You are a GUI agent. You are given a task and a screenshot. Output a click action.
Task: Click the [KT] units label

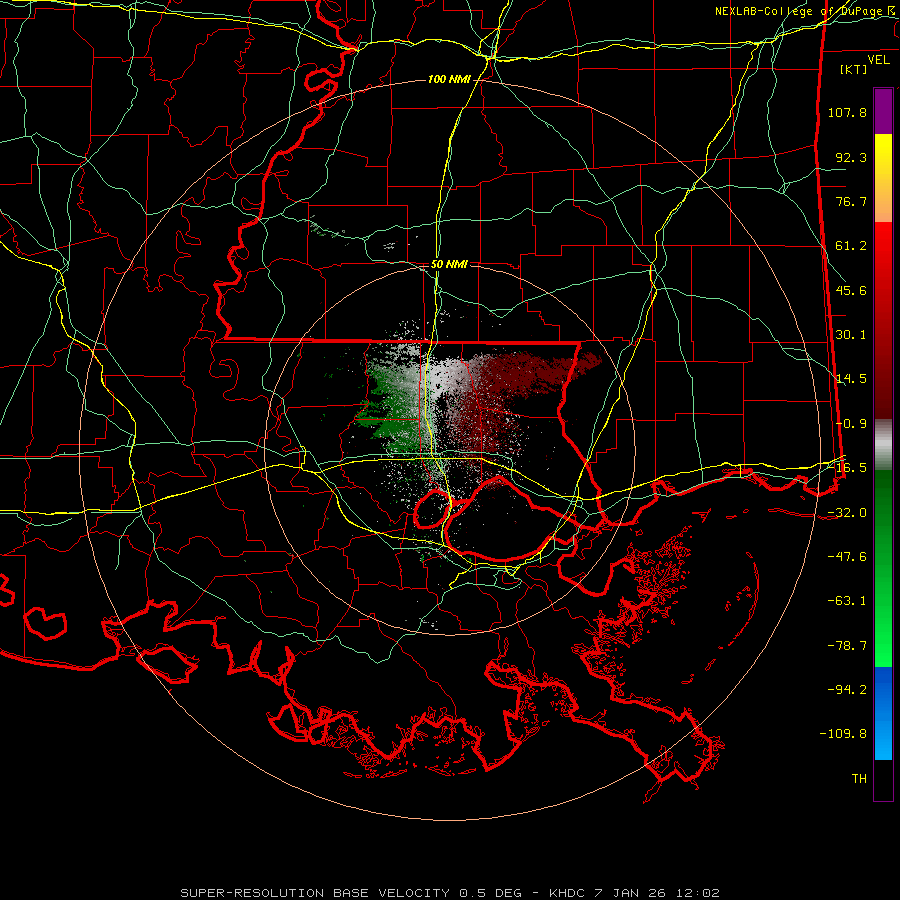click(x=854, y=69)
